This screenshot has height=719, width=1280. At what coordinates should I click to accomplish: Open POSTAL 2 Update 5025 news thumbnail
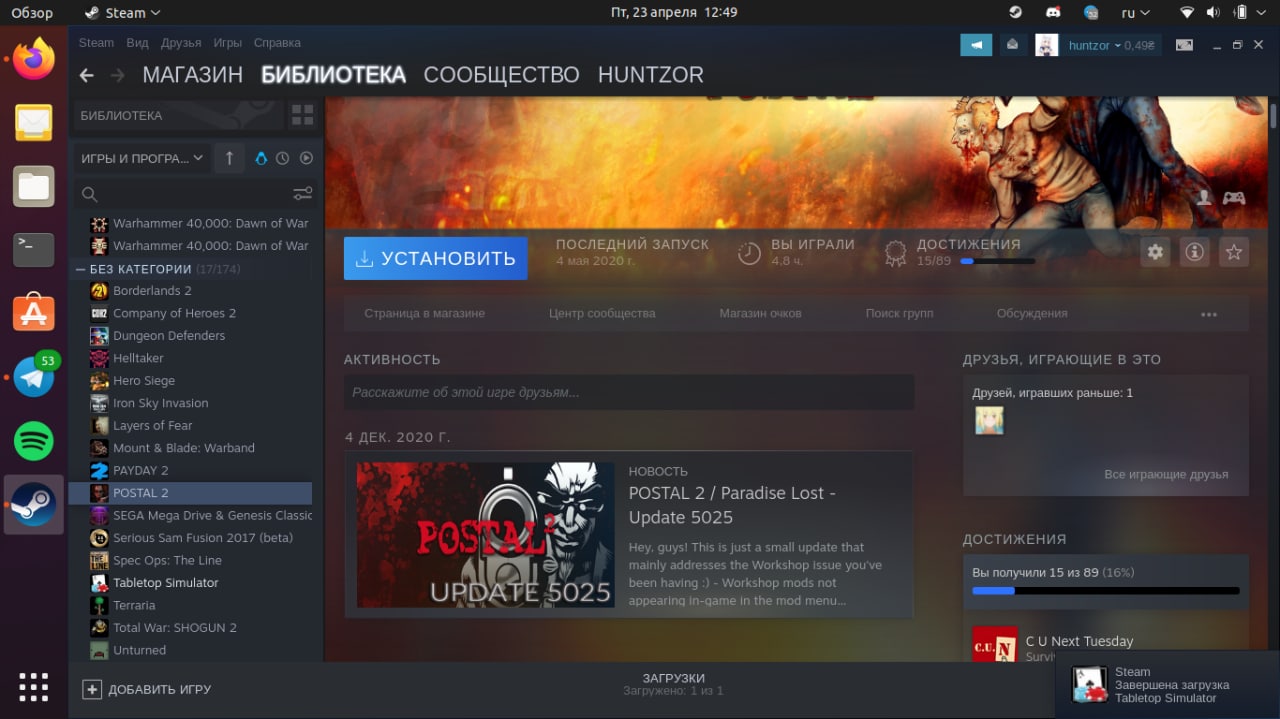pyautogui.click(x=486, y=534)
